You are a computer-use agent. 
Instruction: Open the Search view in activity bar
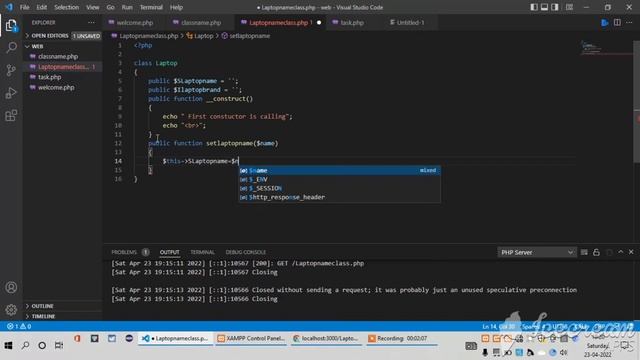tap(11, 47)
